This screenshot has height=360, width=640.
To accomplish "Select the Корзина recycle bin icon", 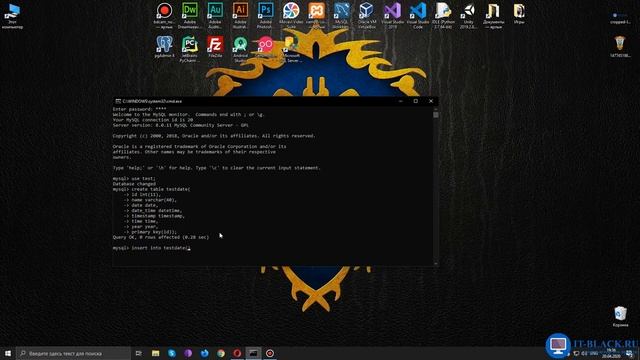I will click(620, 317).
